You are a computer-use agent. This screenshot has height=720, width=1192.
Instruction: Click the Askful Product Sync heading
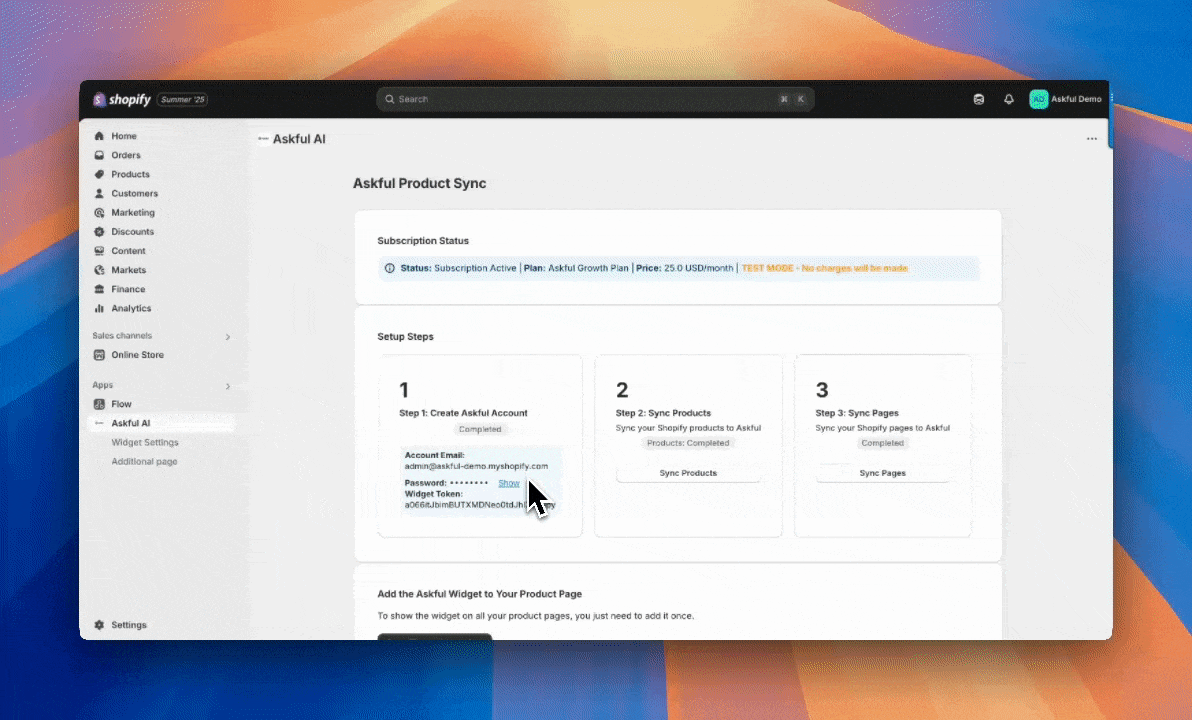(419, 183)
